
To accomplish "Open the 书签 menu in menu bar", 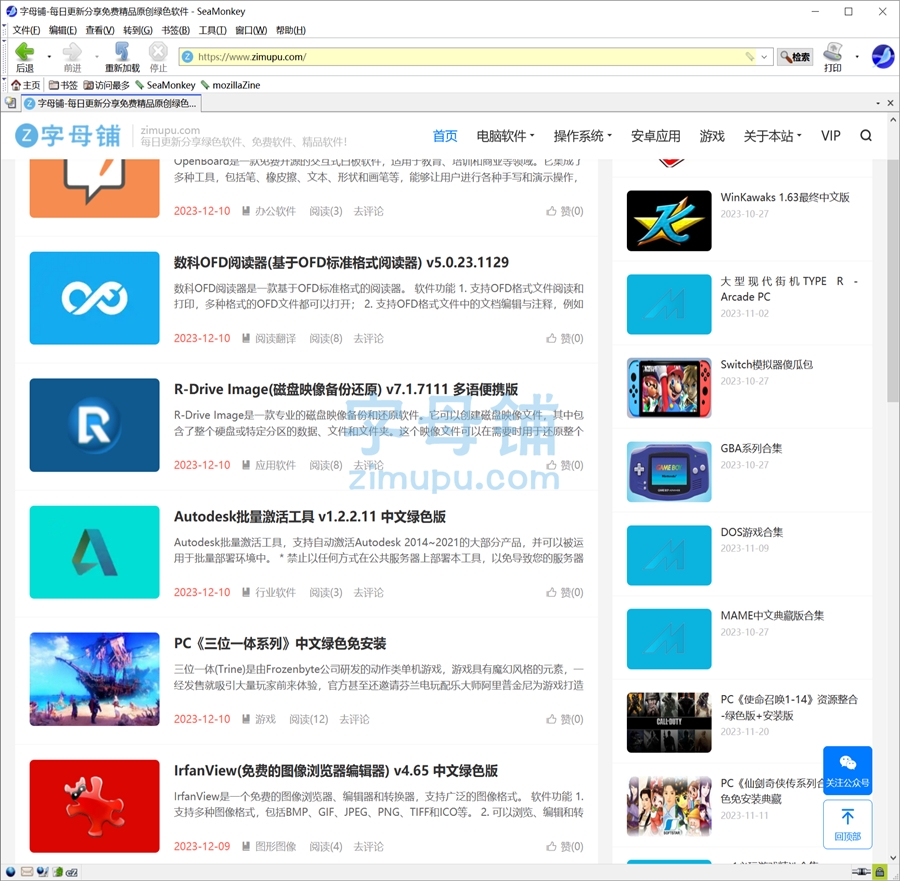I will pos(176,30).
